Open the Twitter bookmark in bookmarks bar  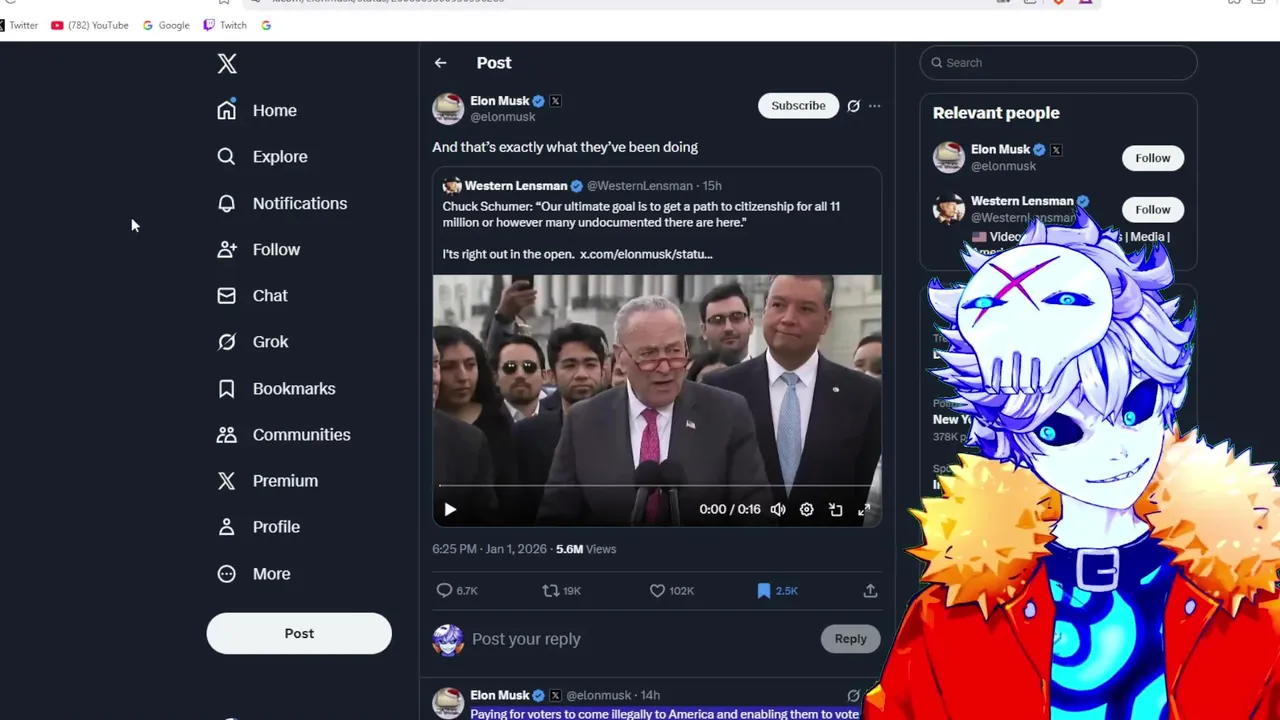click(18, 25)
